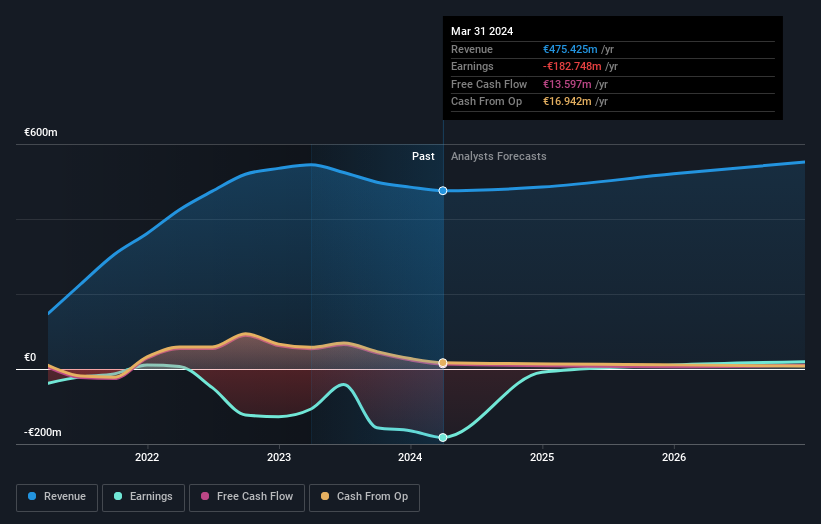Image resolution: width=821 pixels, height=524 pixels.
Task: Click the €475.425m revenue value
Action: pyautogui.click(x=570, y=49)
